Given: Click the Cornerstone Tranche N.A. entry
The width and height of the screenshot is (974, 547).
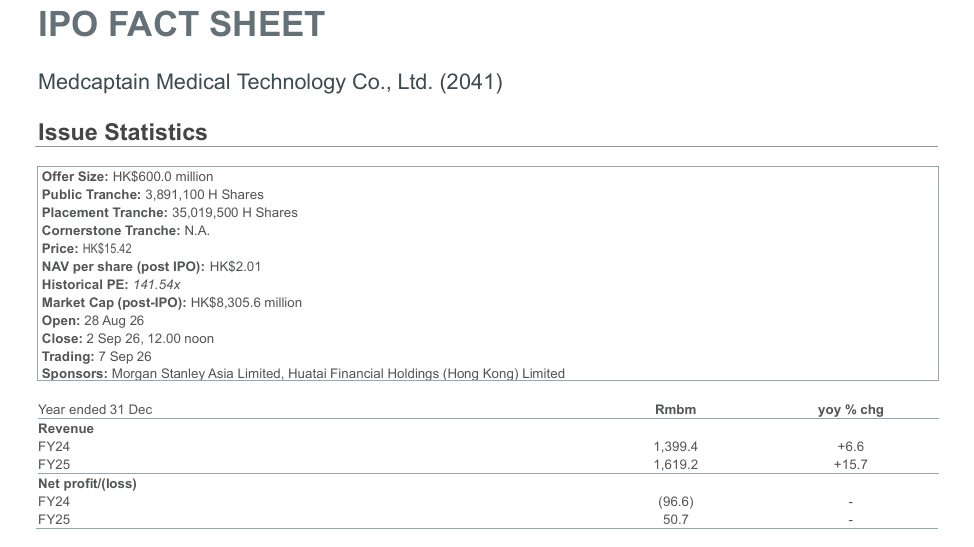Looking at the screenshot, I should coord(125,231).
